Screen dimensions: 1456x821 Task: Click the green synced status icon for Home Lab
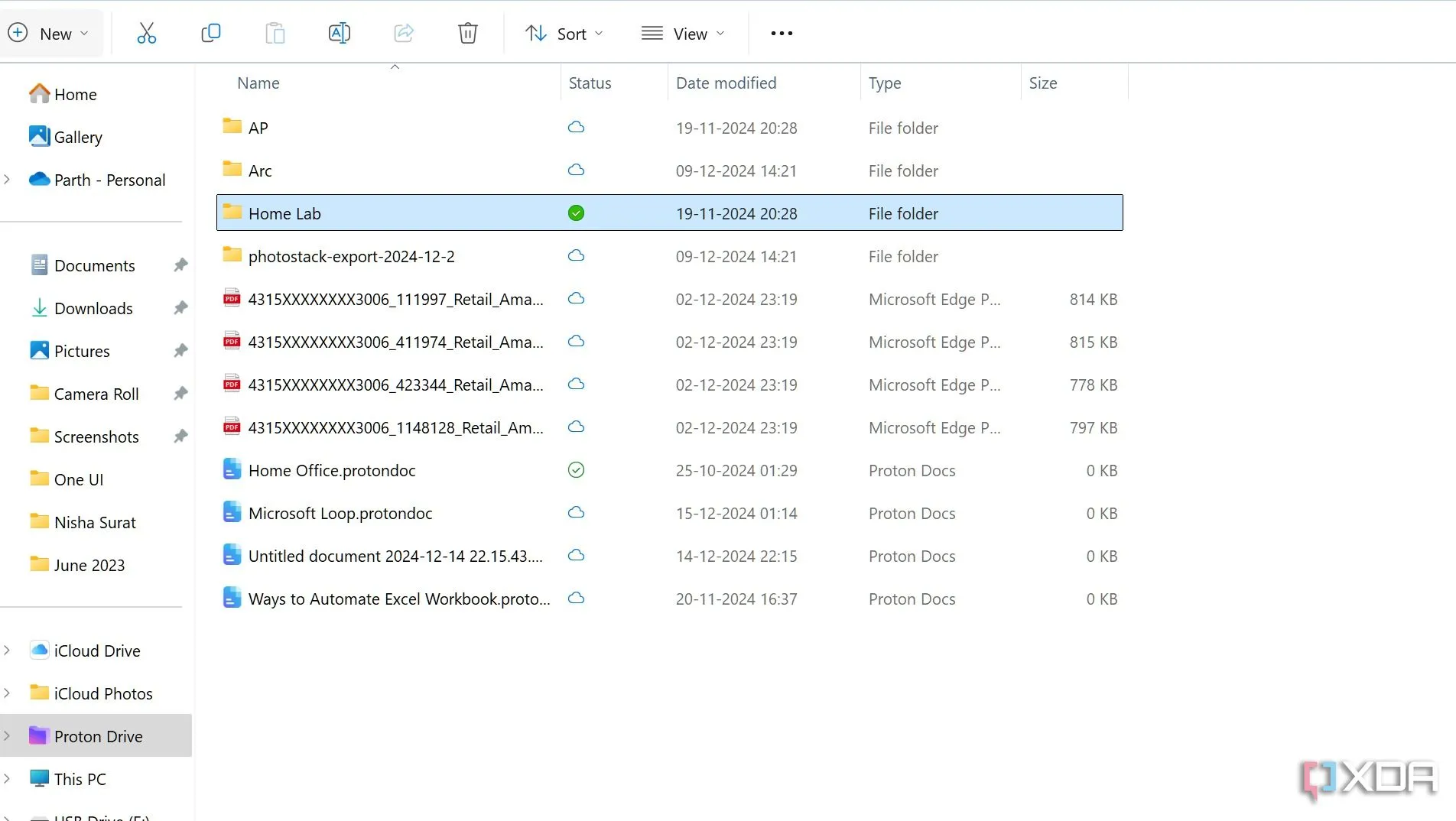pyautogui.click(x=576, y=213)
